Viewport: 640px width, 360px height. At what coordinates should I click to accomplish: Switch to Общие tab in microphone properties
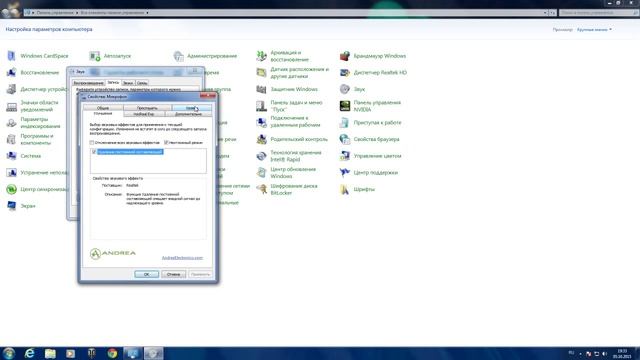[103, 108]
